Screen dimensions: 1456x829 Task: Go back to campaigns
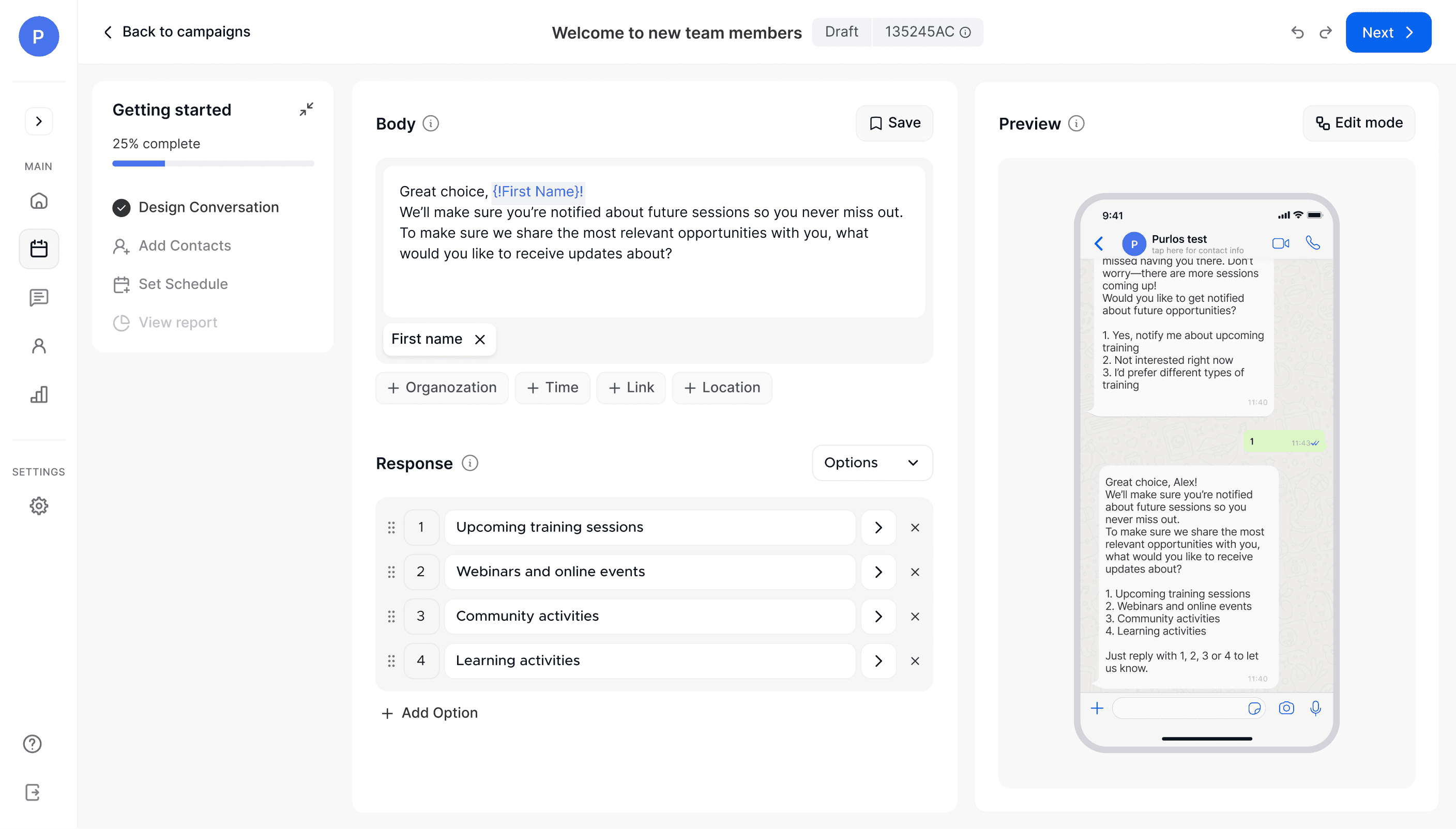[177, 32]
